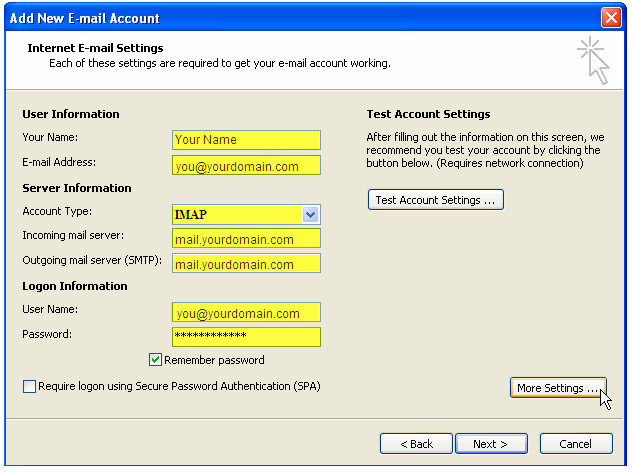
Task: Open More Settings
Action: 558,388
